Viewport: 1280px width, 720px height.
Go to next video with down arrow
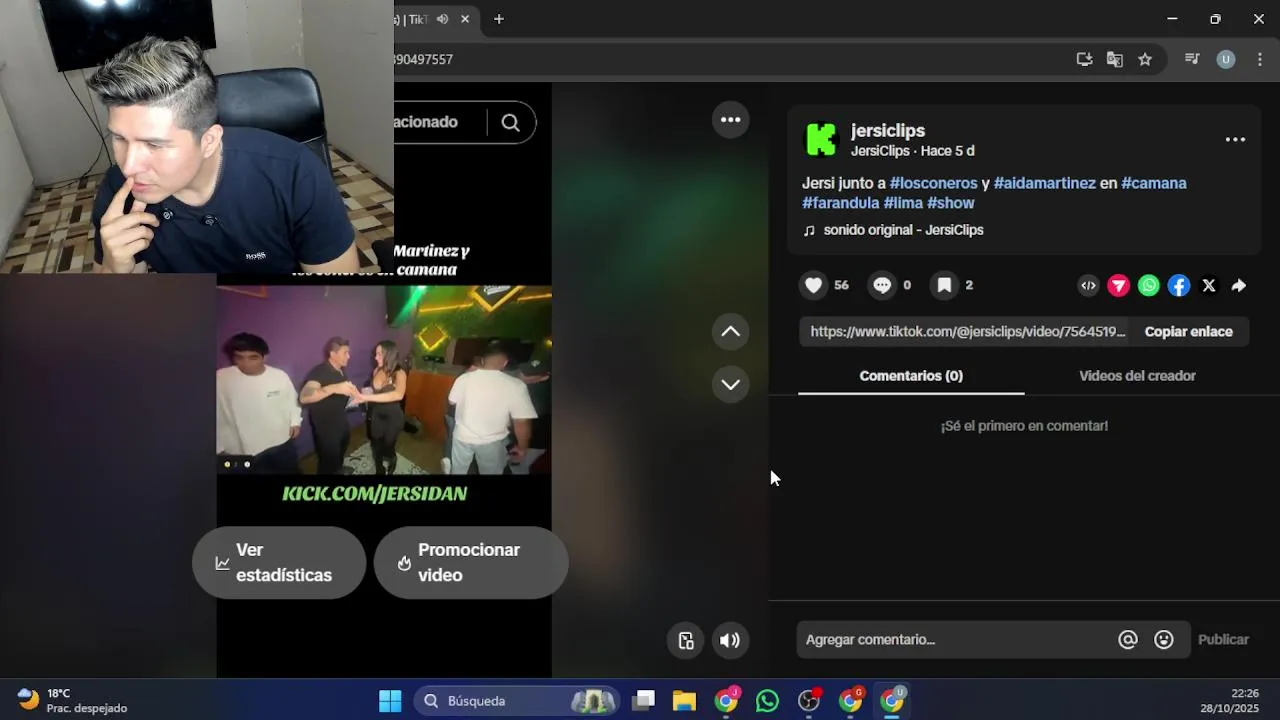[x=731, y=385]
